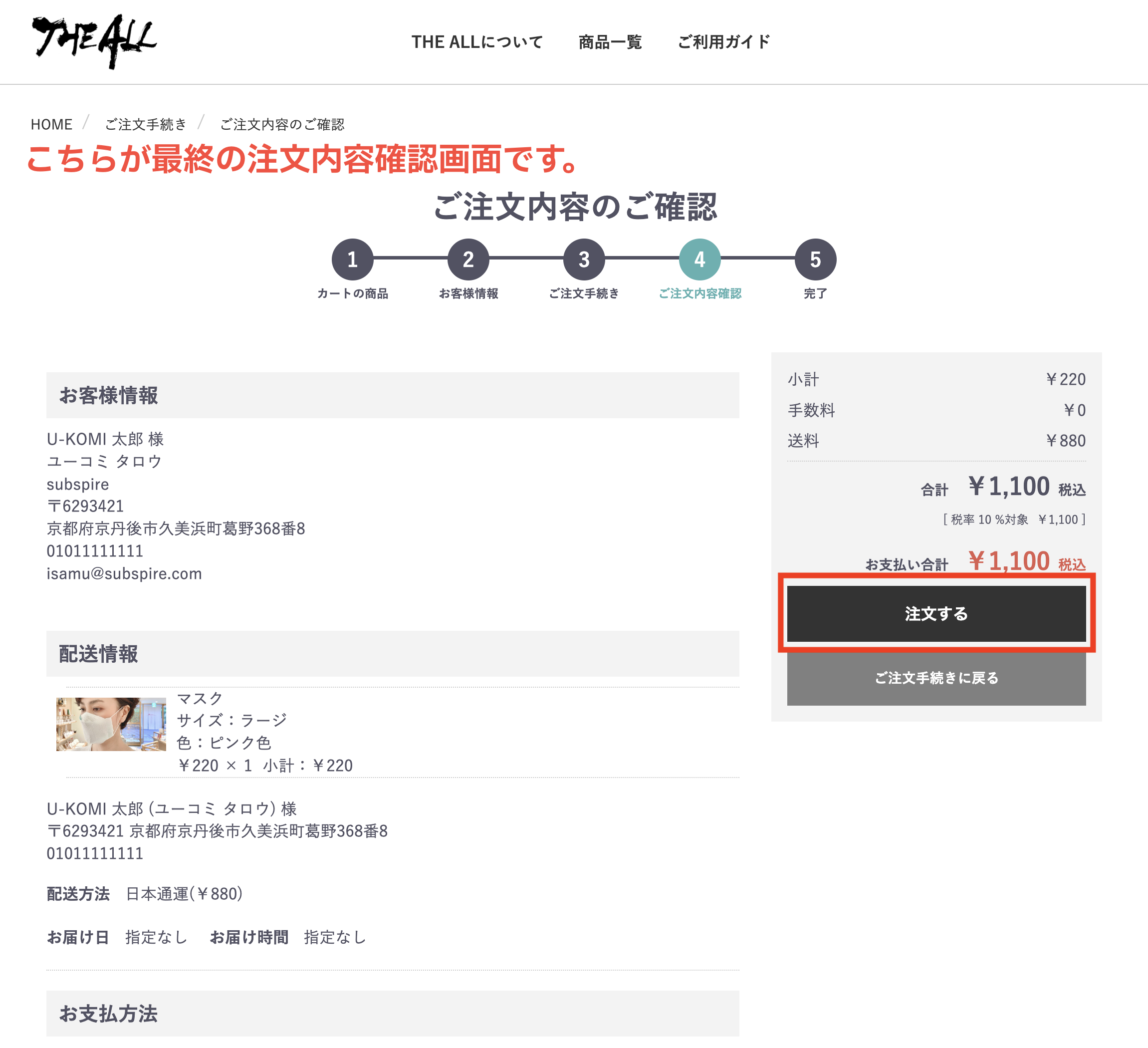Click the THE ALL logo
The height and width of the screenshot is (1048, 1148).
click(94, 41)
